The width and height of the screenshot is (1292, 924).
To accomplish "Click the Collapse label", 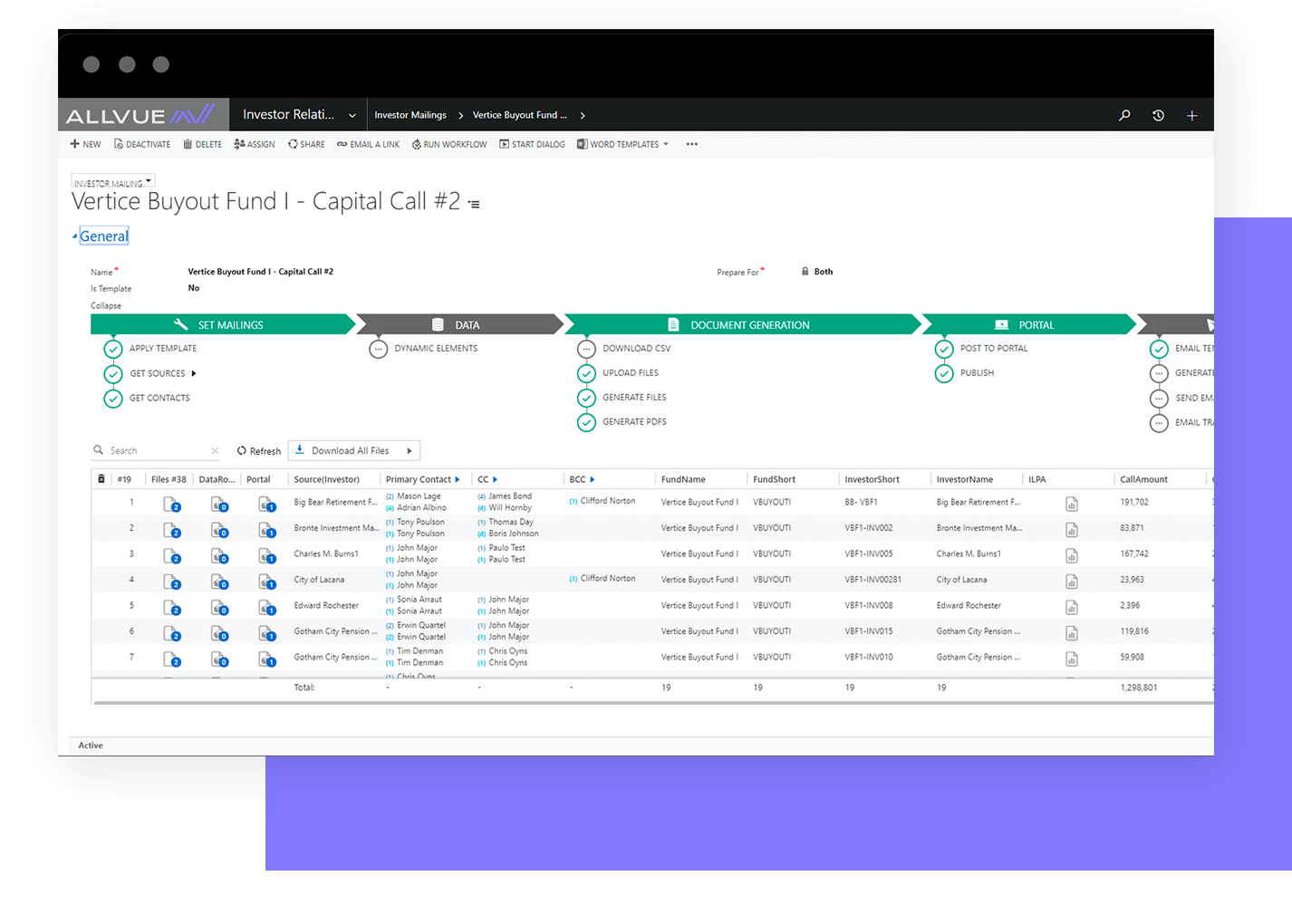I will [106, 305].
